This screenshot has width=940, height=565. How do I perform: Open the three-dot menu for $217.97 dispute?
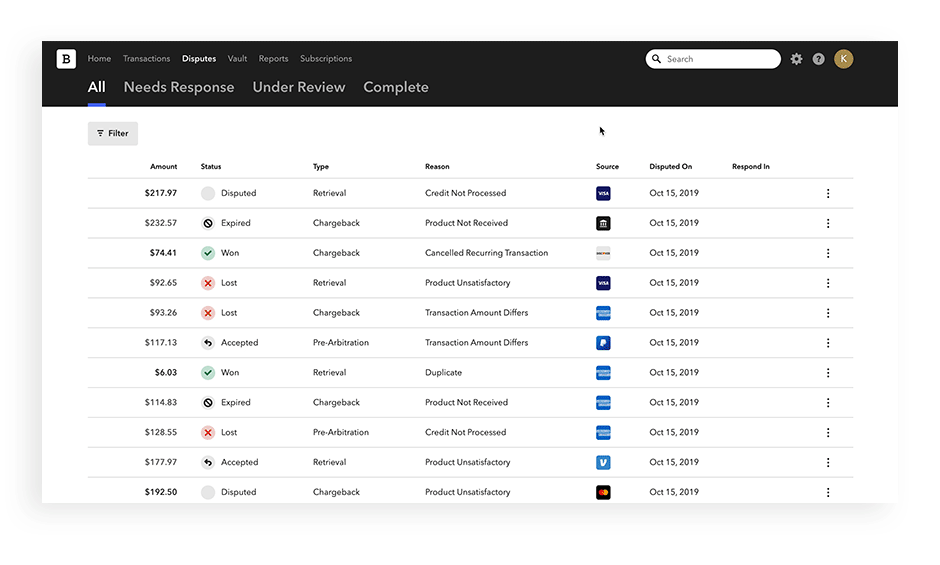[828, 193]
